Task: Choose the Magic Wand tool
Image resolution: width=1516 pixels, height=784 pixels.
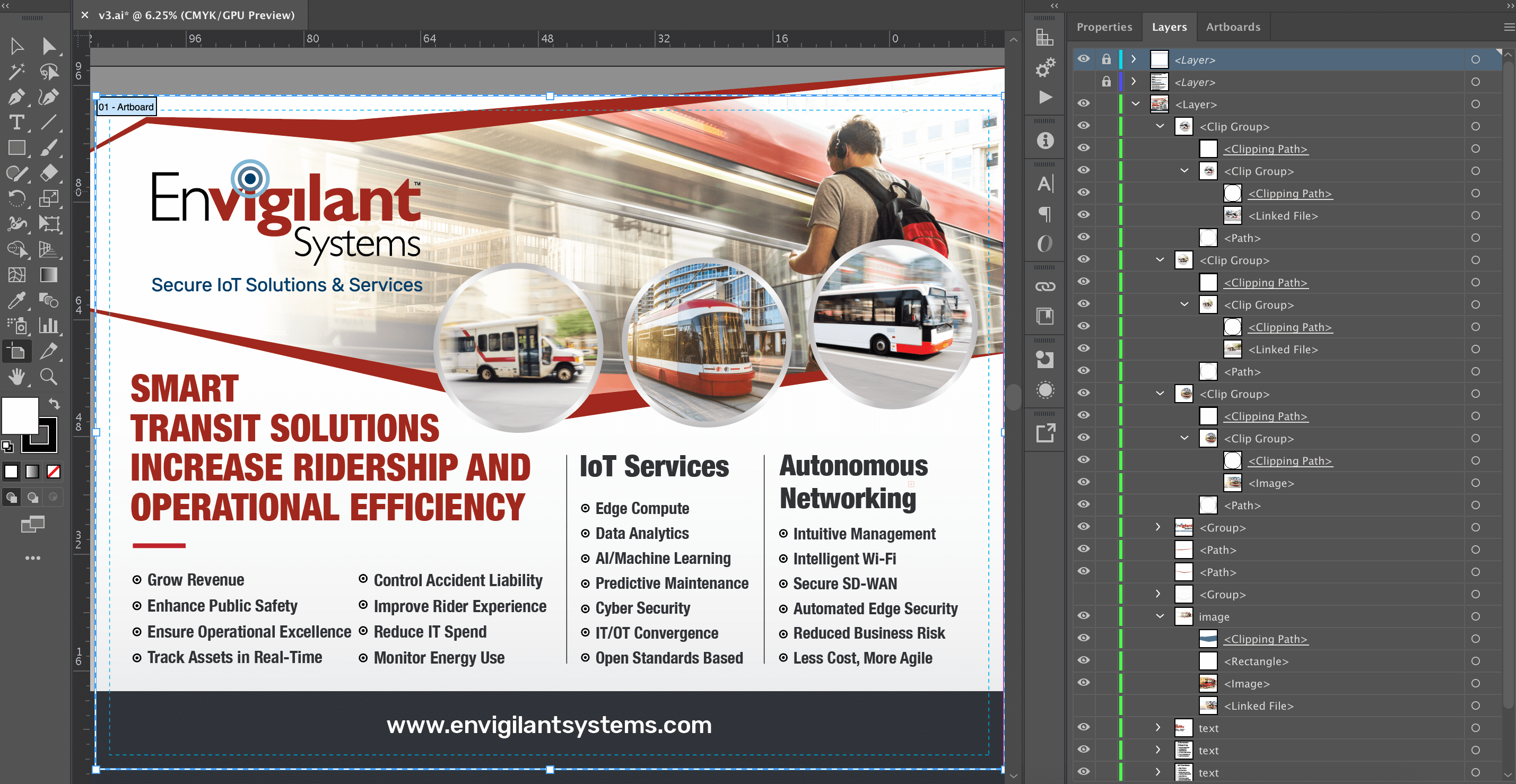Action: click(16, 72)
